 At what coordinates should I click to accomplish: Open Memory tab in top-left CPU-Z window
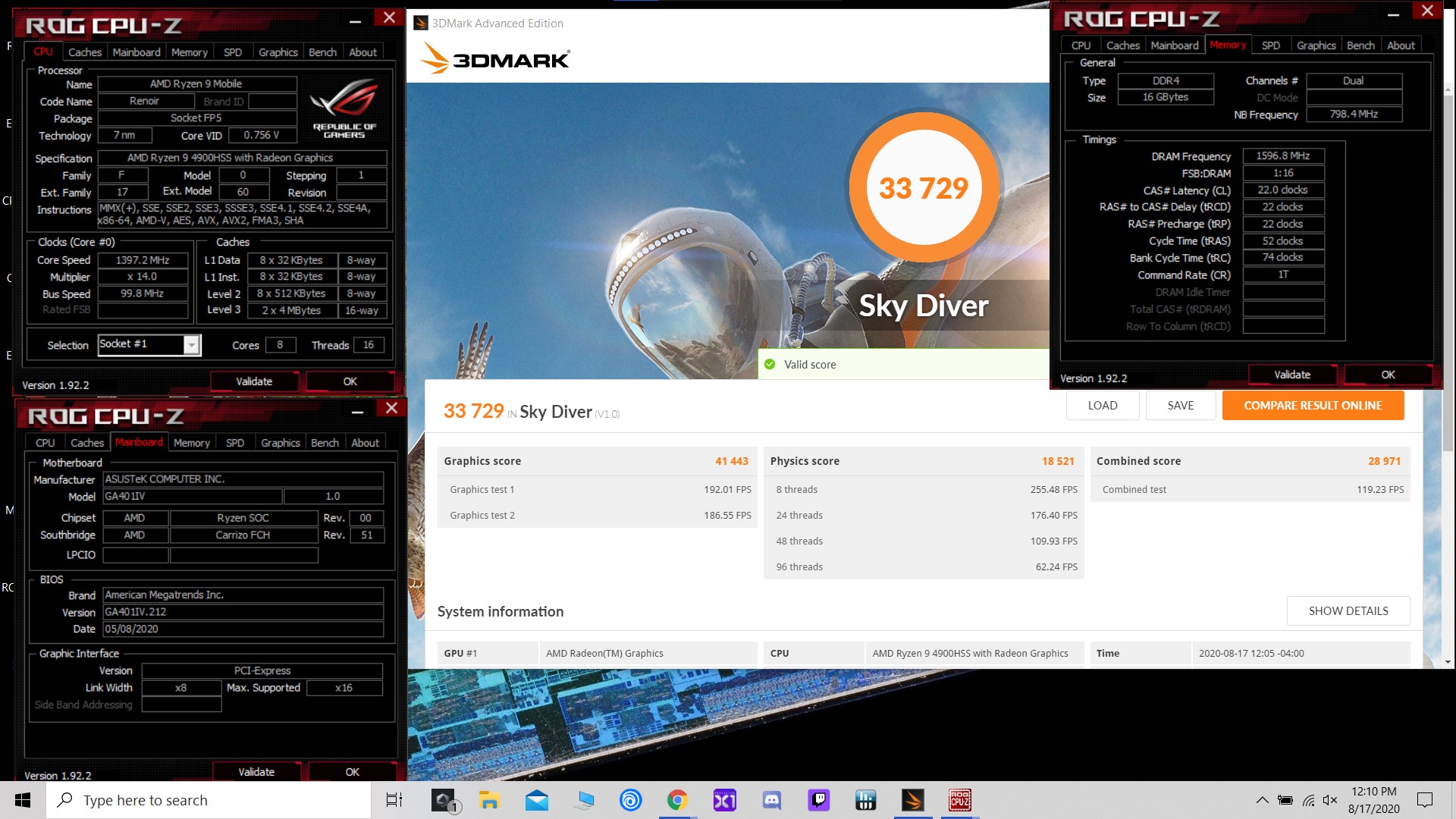point(190,52)
